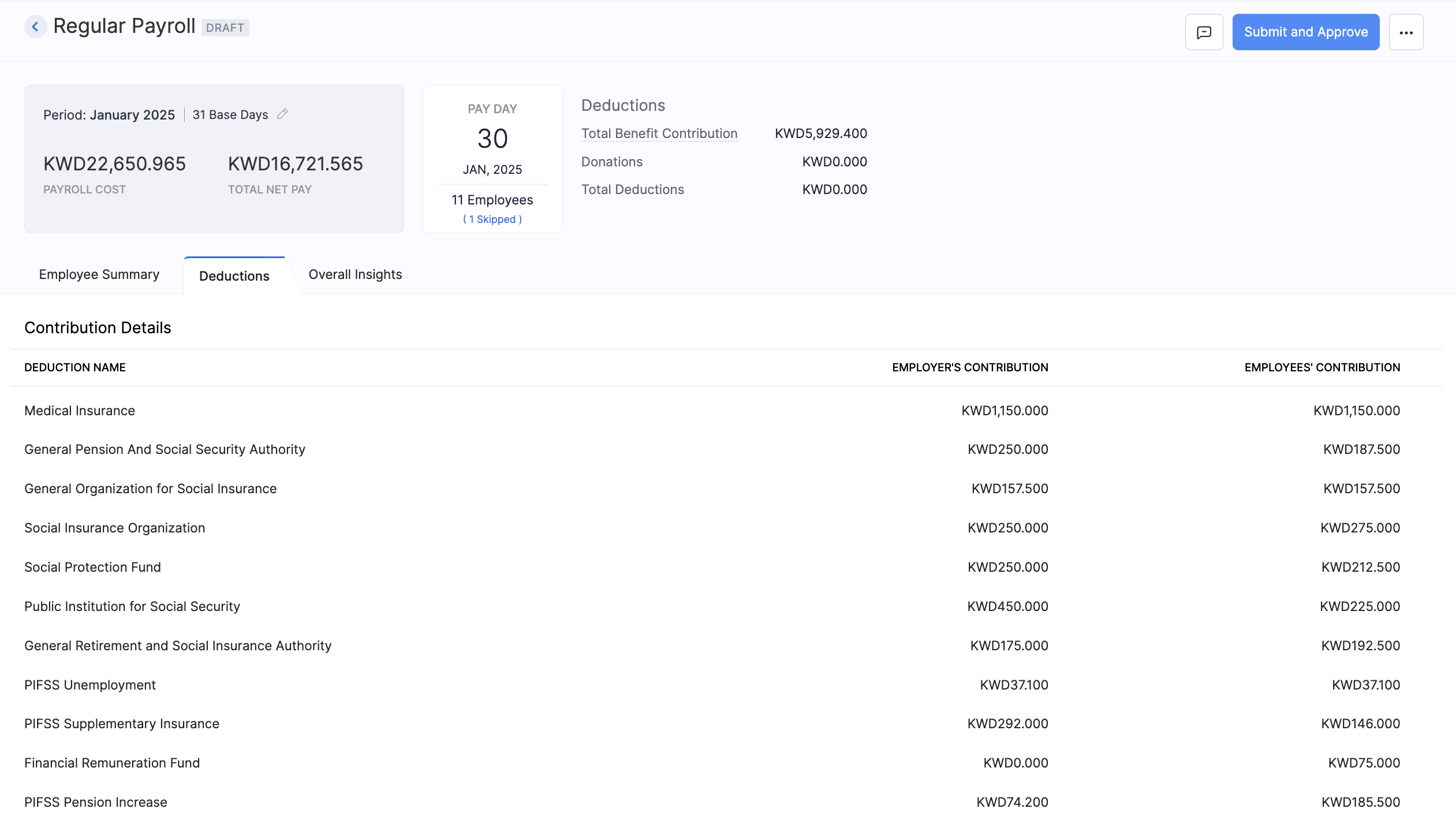Image resolution: width=1456 pixels, height=827 pixels.
Task: Select the Medical Insurance deduction row
Action: coord(79,411)
